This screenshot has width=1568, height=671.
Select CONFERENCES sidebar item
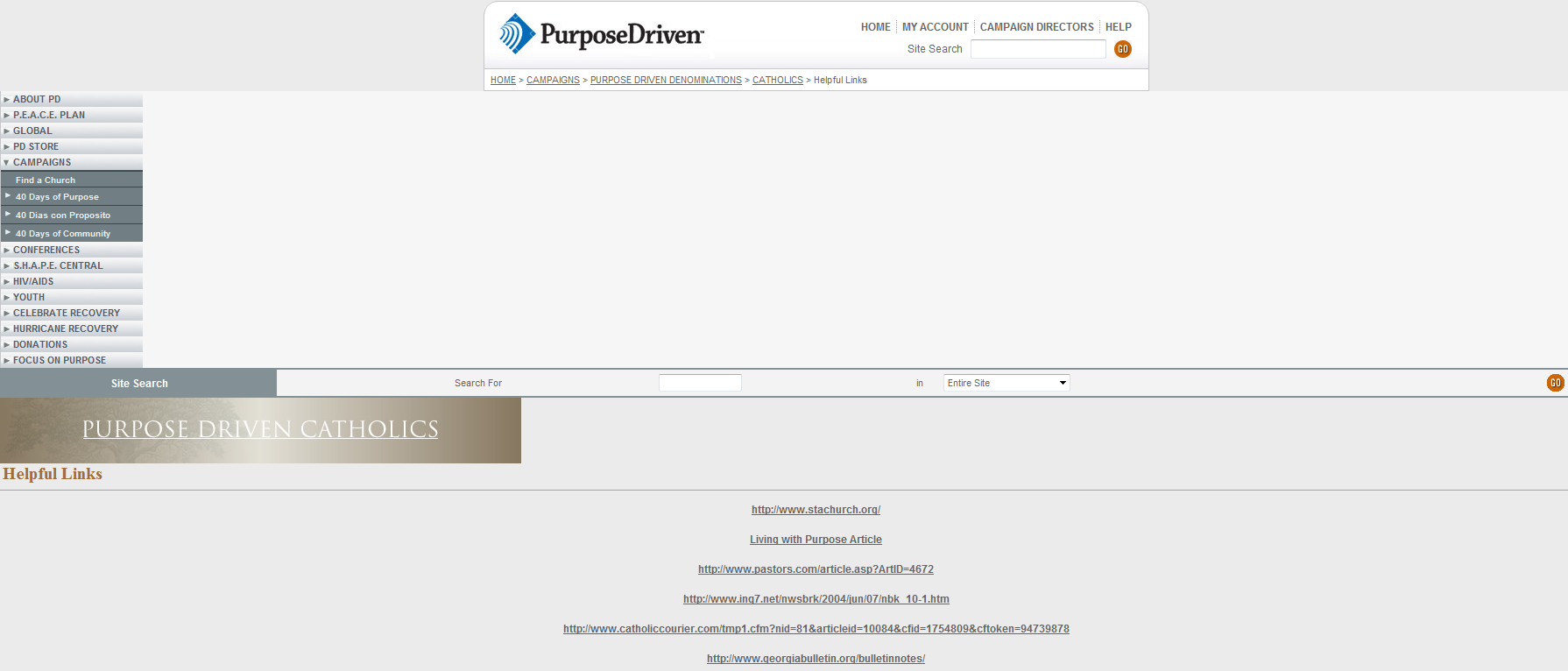[x=46, y=251]
